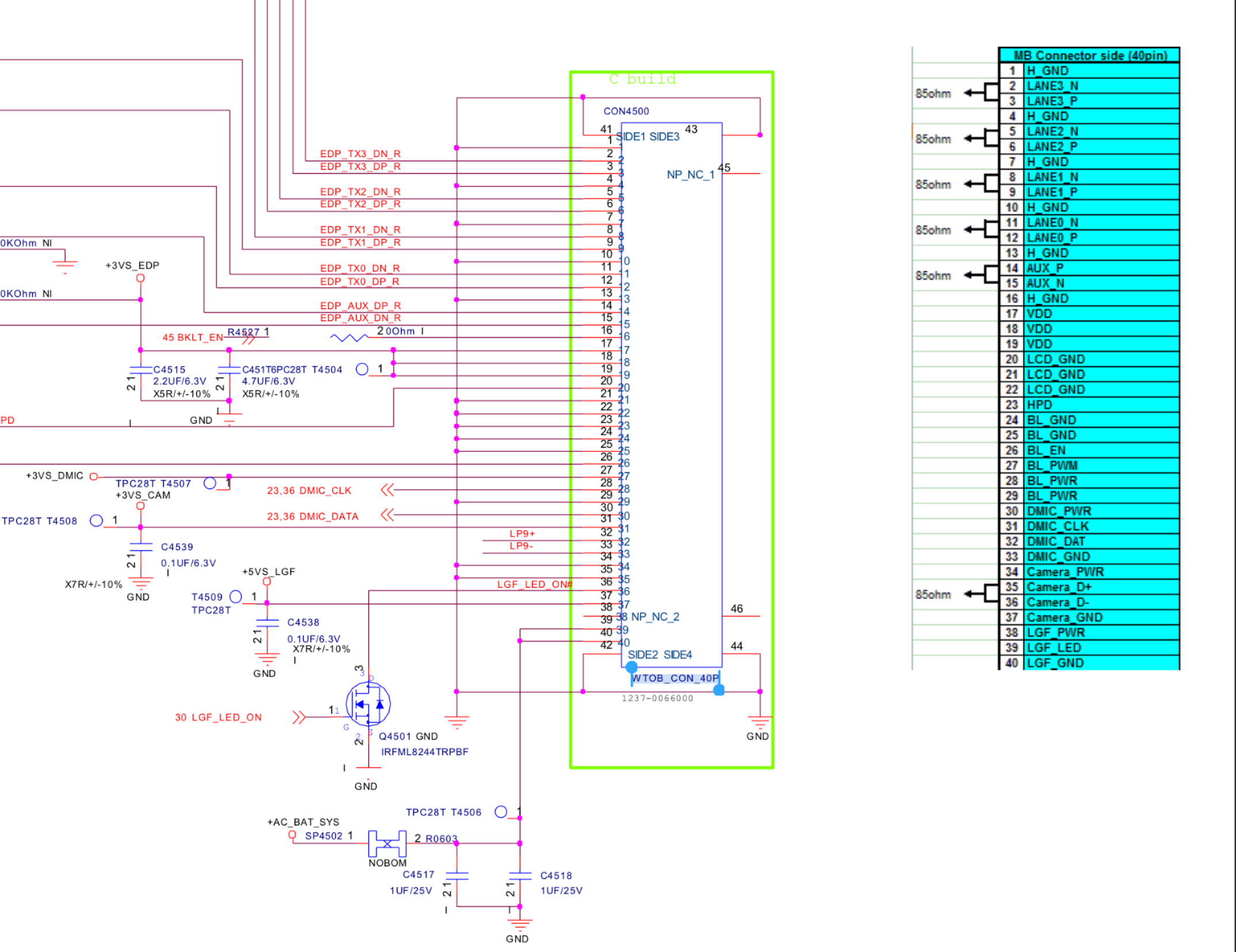Click the T4504 test point circle

(x=362, y=369)
